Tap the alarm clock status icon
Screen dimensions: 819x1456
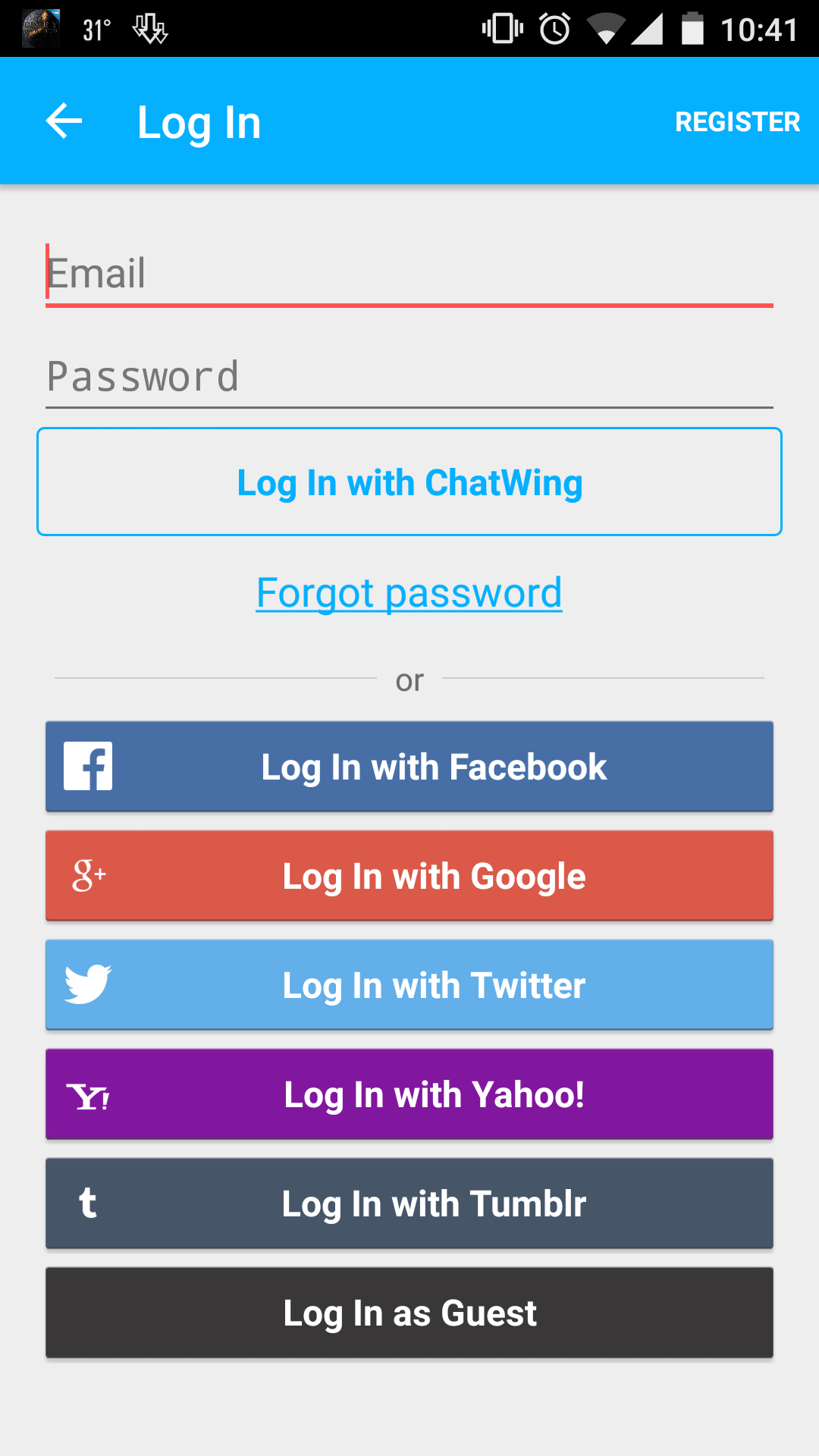[x=554, y=30]
